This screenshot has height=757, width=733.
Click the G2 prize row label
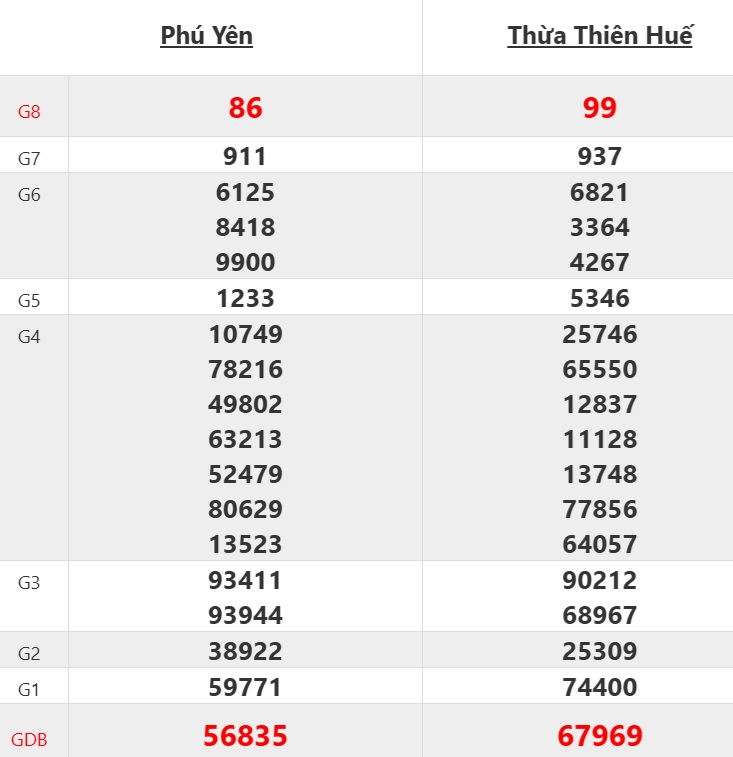pyautogui.click(x=29, y=654)
